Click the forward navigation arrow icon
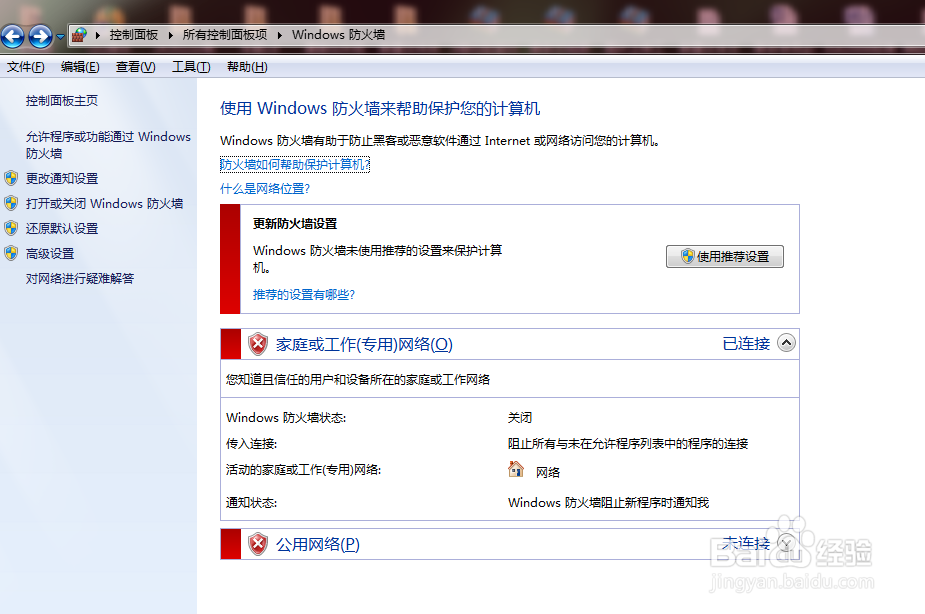Screen dimensions: 925x614 point(40,35)
